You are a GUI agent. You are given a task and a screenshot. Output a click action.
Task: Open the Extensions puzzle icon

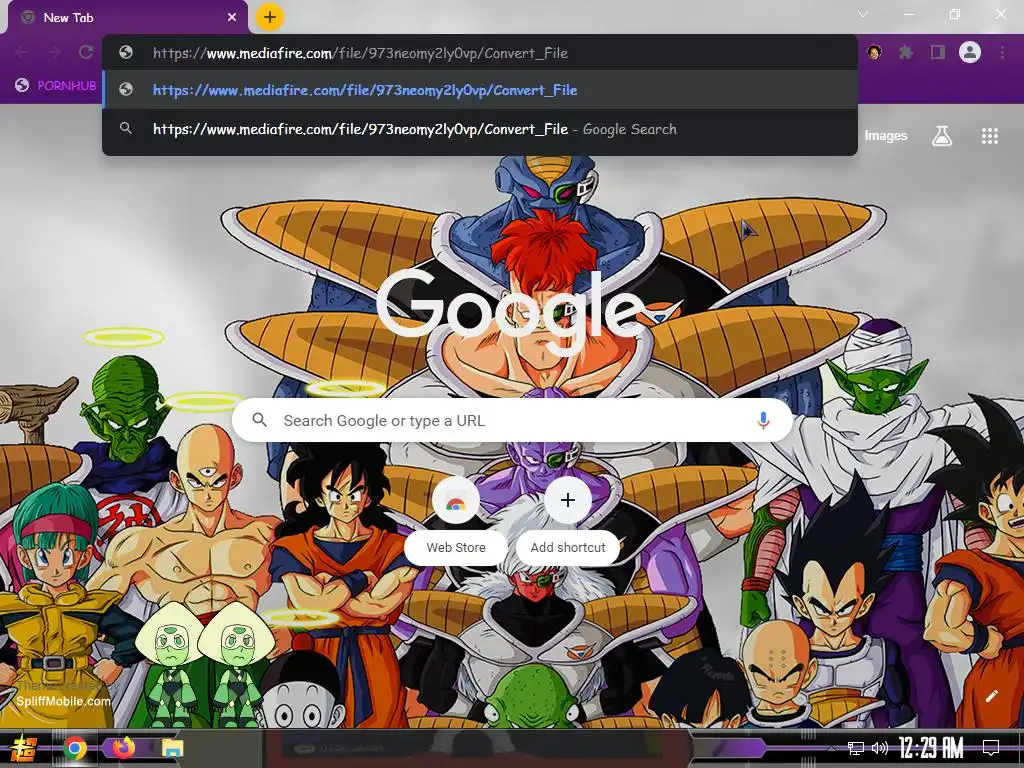pos(906,52)
